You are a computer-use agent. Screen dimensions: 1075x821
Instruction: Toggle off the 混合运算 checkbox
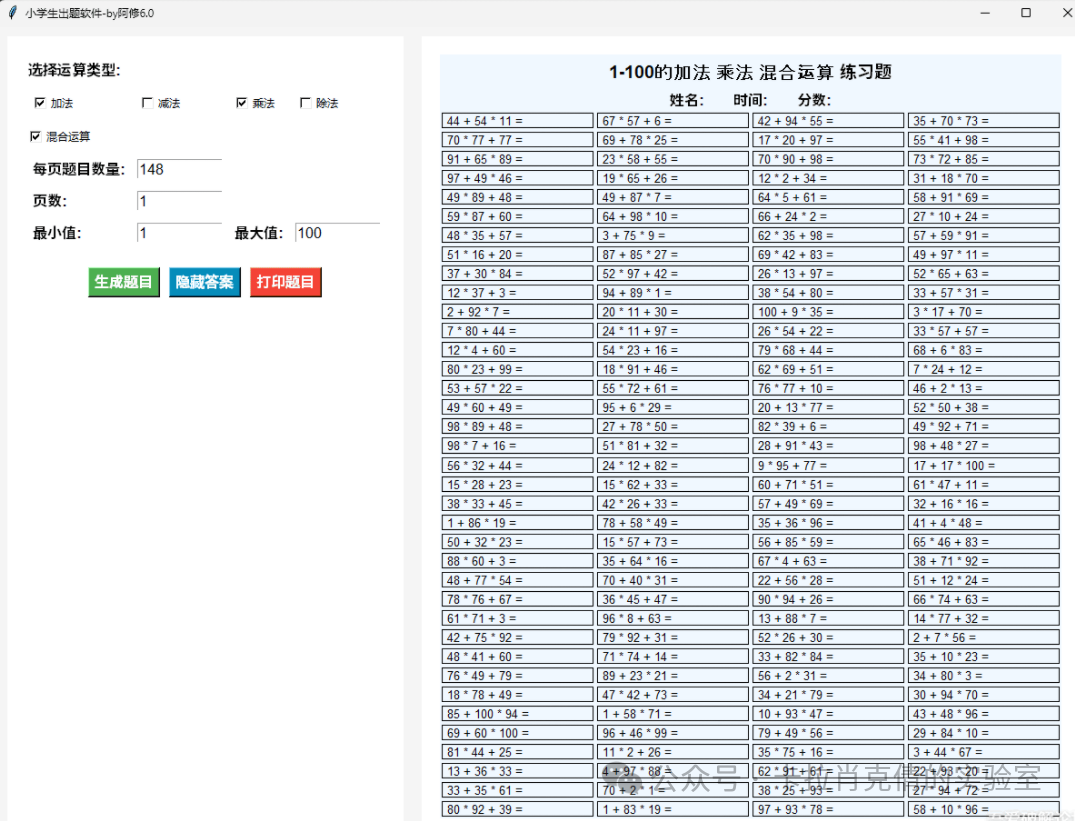tap(34, 136)
